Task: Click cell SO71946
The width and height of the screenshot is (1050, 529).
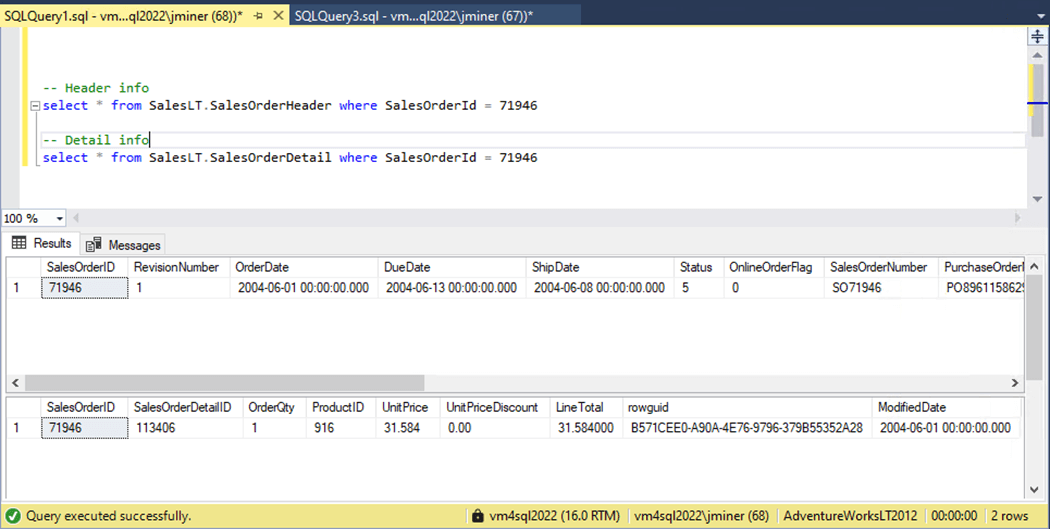Action: (881, 288)
